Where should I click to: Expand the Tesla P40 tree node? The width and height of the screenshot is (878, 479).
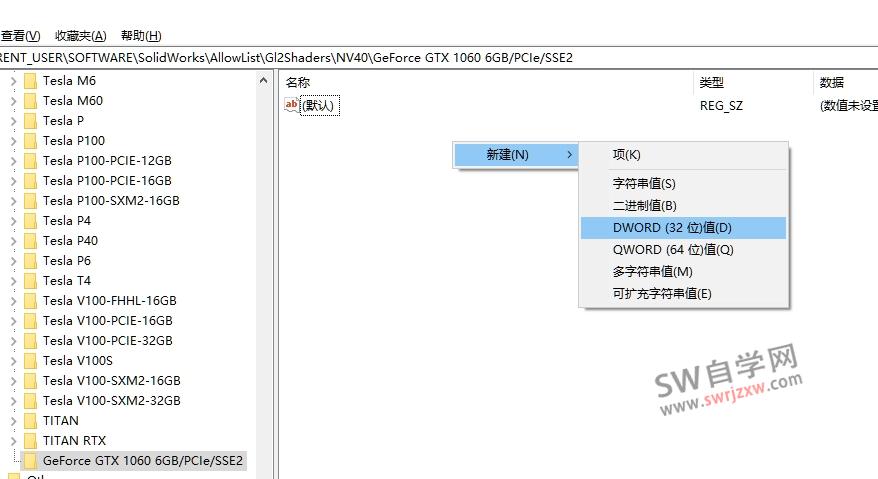point(13,241)
